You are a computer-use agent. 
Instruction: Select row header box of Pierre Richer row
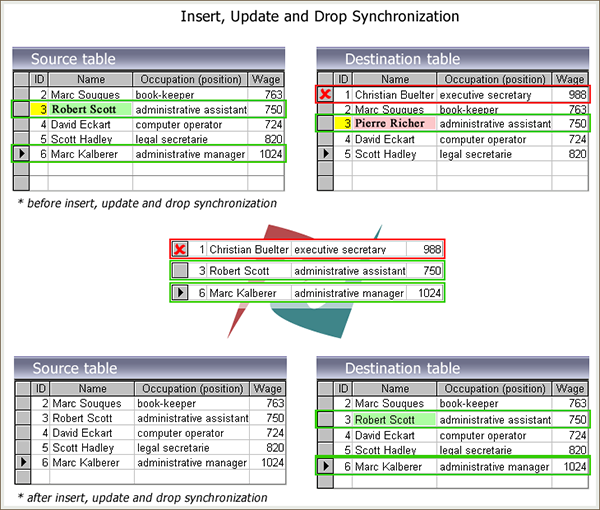[326, 123]
